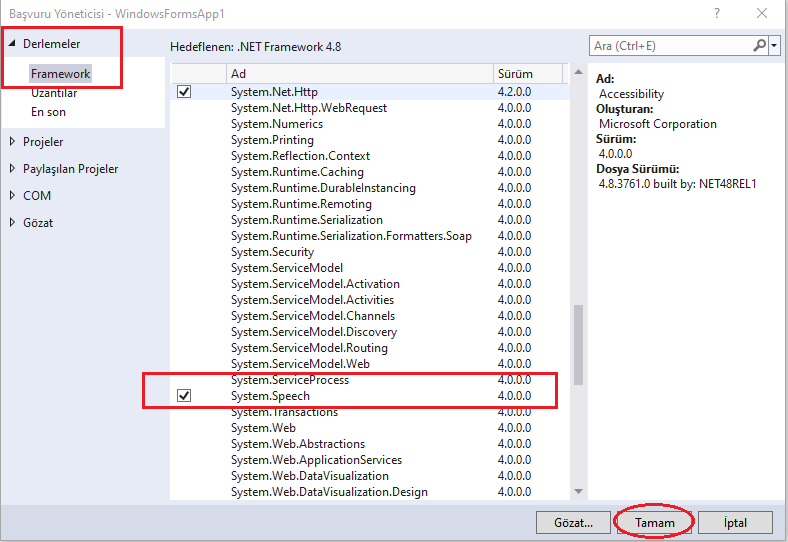
Task: Select the System.Web.Abstractions row
Action: (369, 444)
